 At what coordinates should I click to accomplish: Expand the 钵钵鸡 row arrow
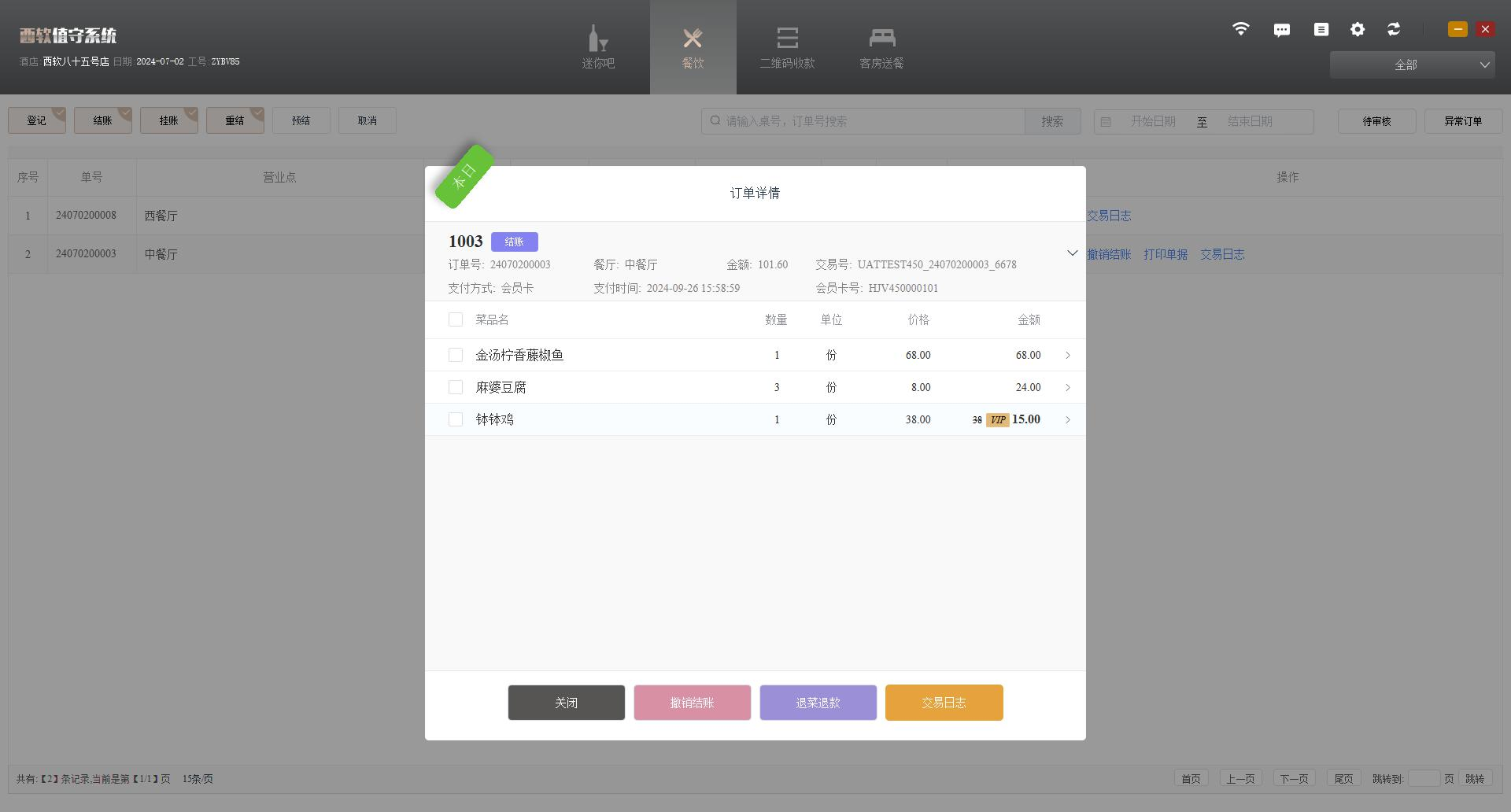[x=1068, y=420]
